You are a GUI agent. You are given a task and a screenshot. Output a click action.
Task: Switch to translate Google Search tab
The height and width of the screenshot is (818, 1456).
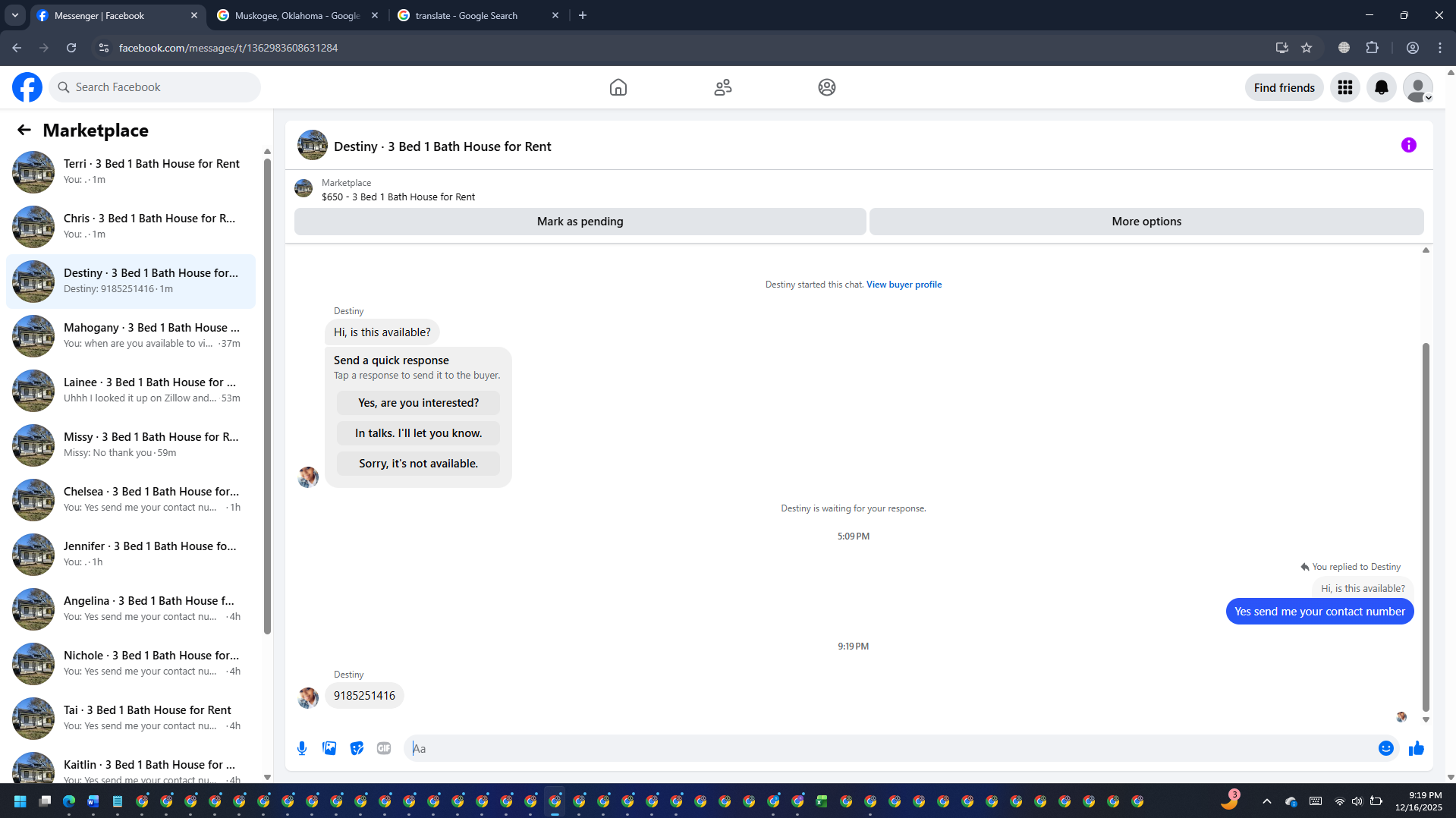point(478,15)
